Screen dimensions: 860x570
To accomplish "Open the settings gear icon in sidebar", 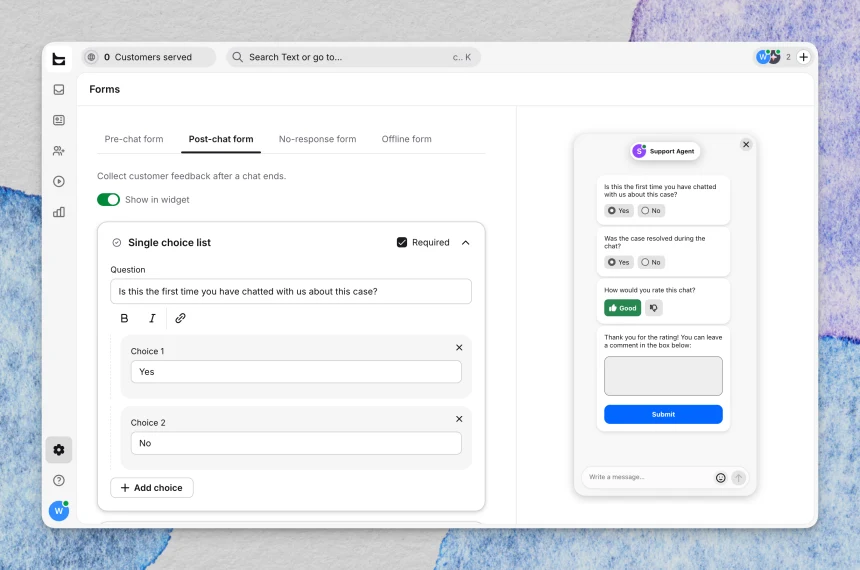I will click(59, 450).
